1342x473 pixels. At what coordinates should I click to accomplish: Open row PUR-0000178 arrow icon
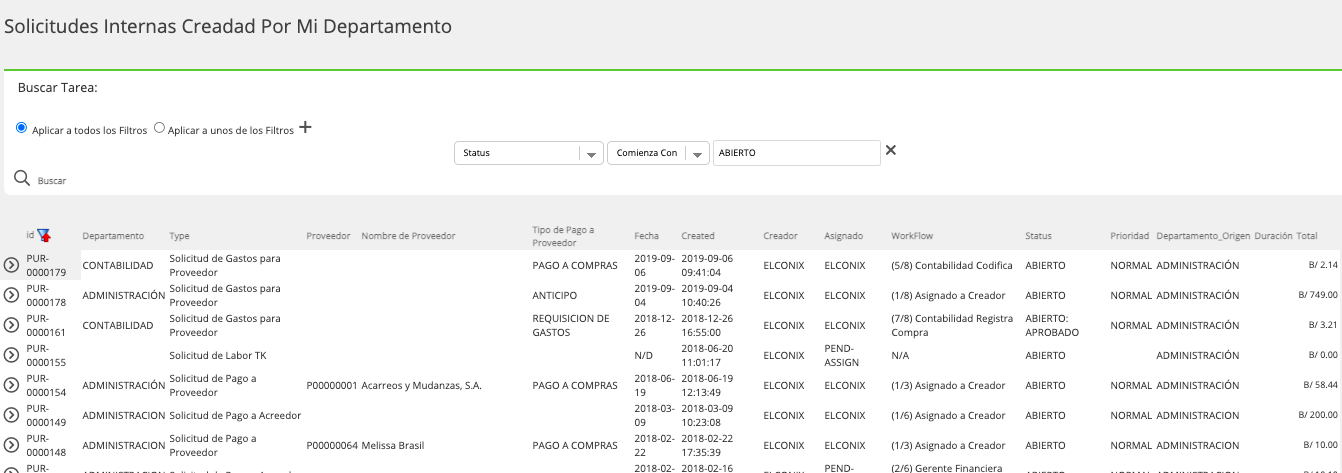[11, 295]
